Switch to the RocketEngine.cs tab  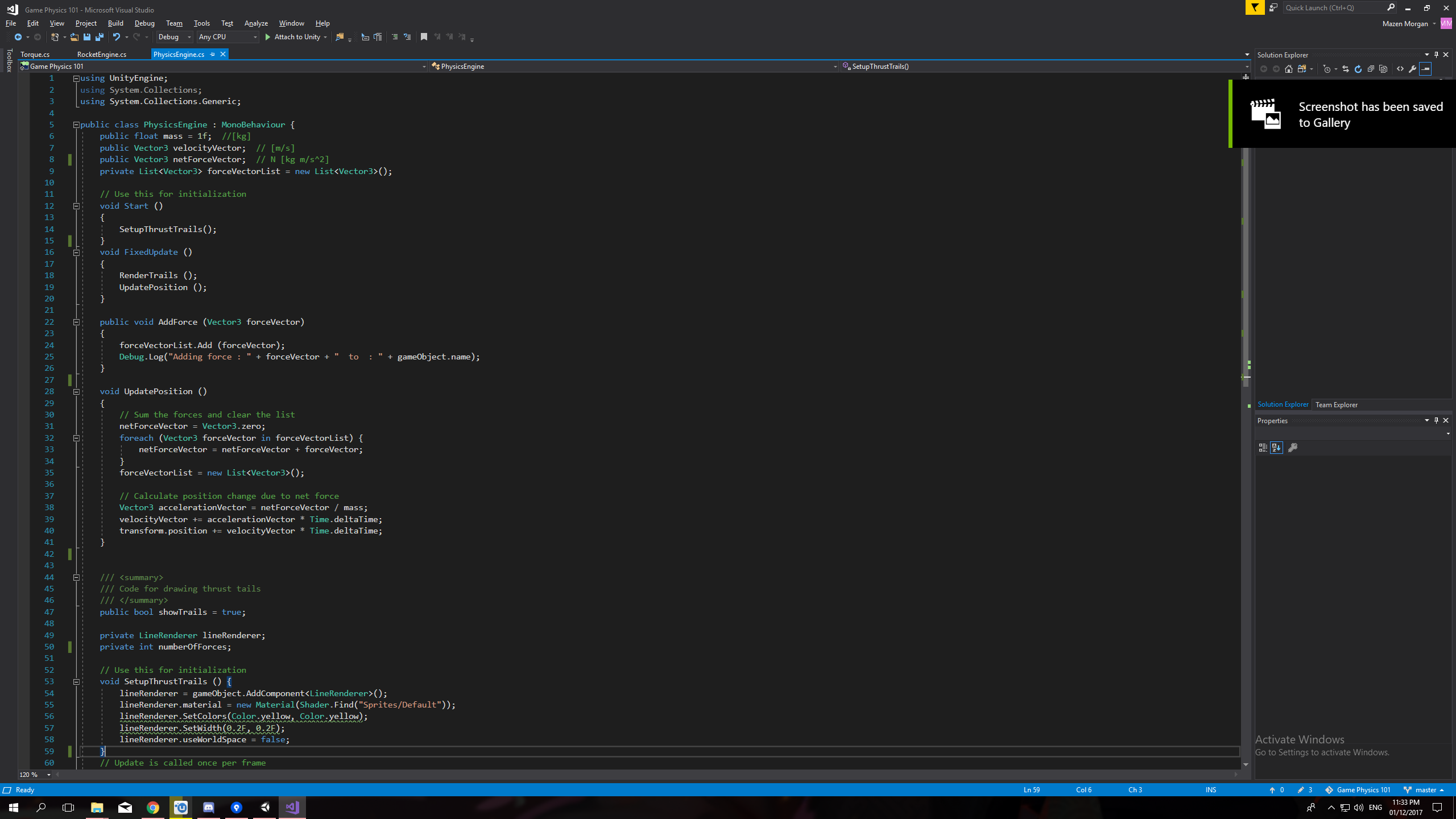point(102,54)
